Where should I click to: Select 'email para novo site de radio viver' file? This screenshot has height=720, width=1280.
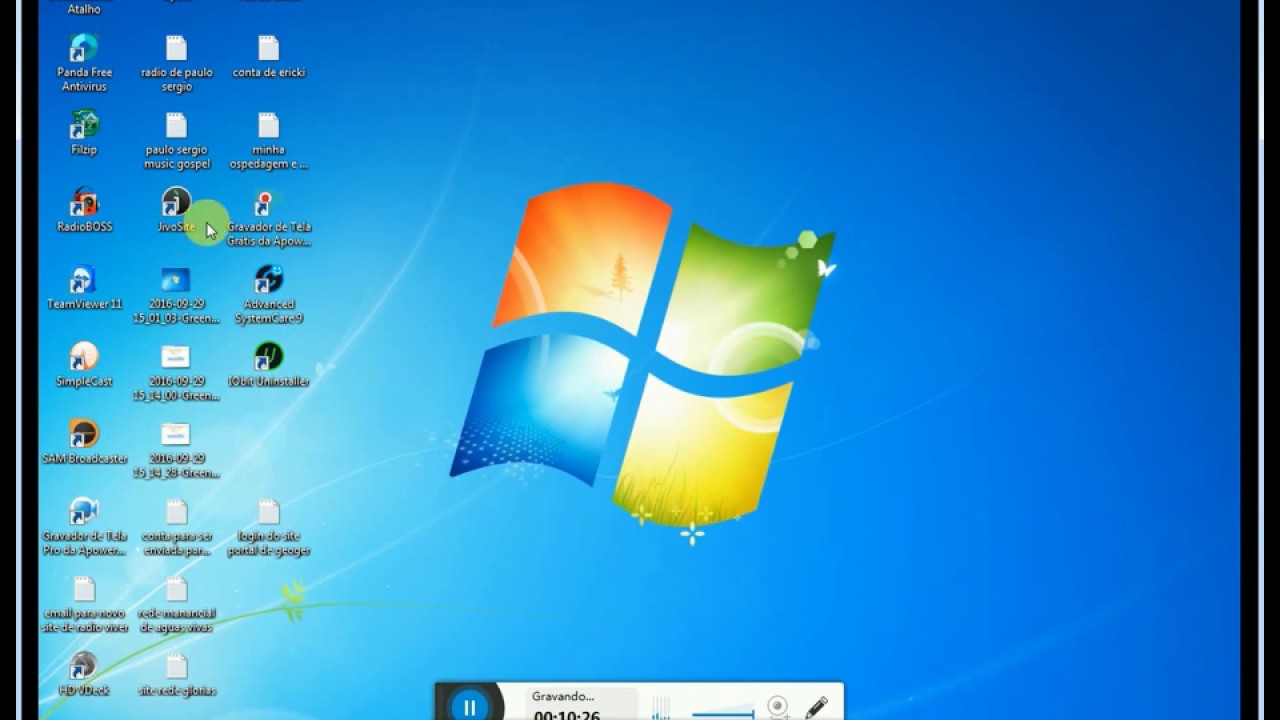(x=84, y=604)
